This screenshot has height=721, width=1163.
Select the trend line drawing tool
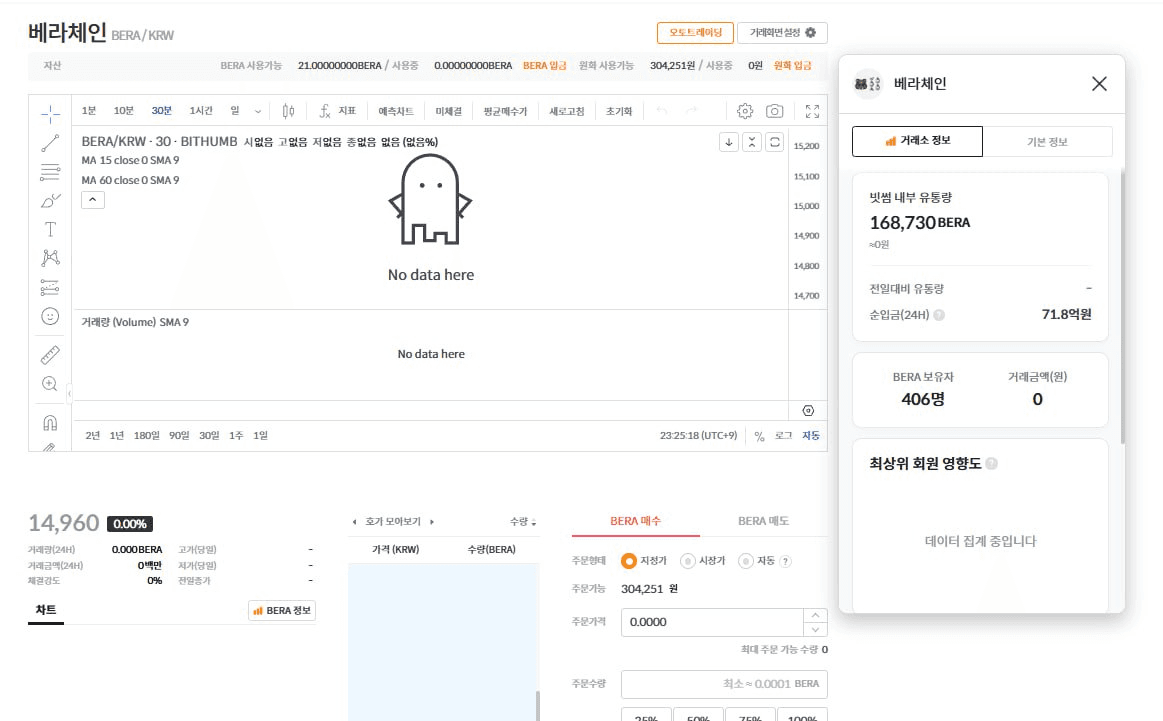coord(50,142)
